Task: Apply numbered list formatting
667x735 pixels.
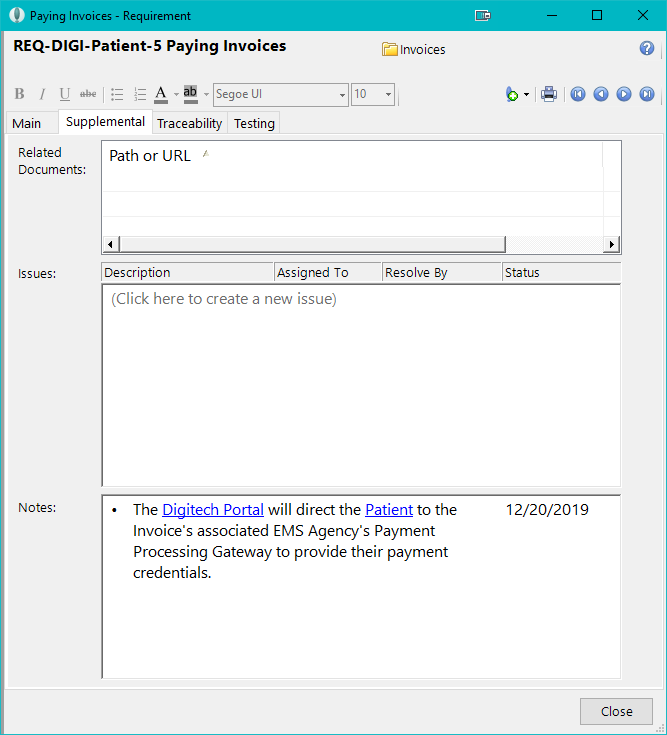Action: [140, 94]
